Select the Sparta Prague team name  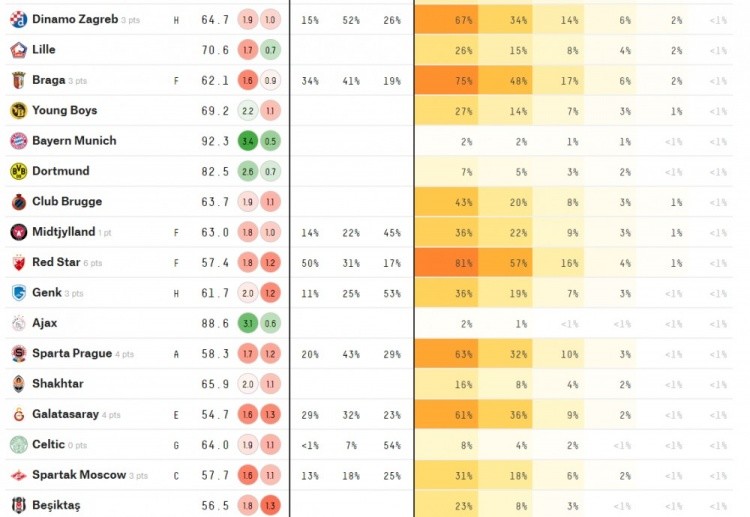click(72, 353)
